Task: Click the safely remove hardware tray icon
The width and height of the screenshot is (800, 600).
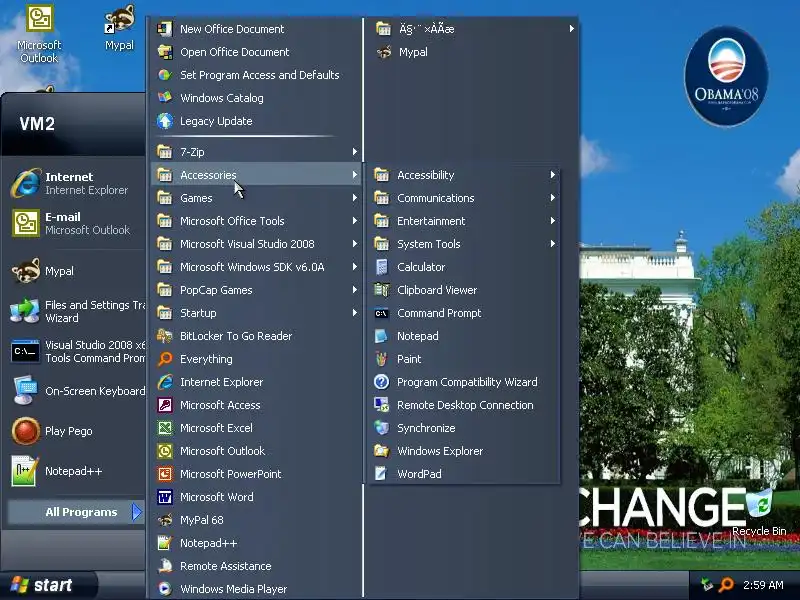Action: pyautogui.click(x=707, y=585)
